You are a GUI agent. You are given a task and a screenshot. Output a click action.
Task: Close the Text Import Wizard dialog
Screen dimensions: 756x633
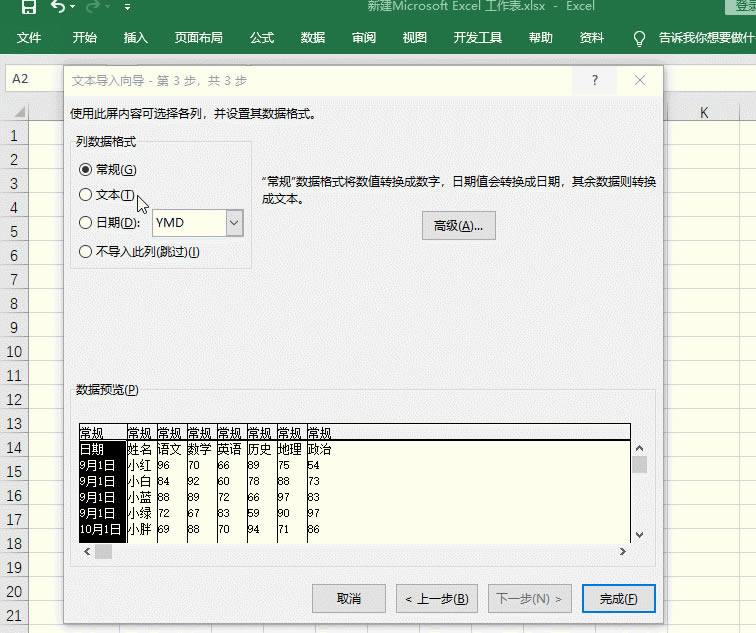(x=639, y=81)
